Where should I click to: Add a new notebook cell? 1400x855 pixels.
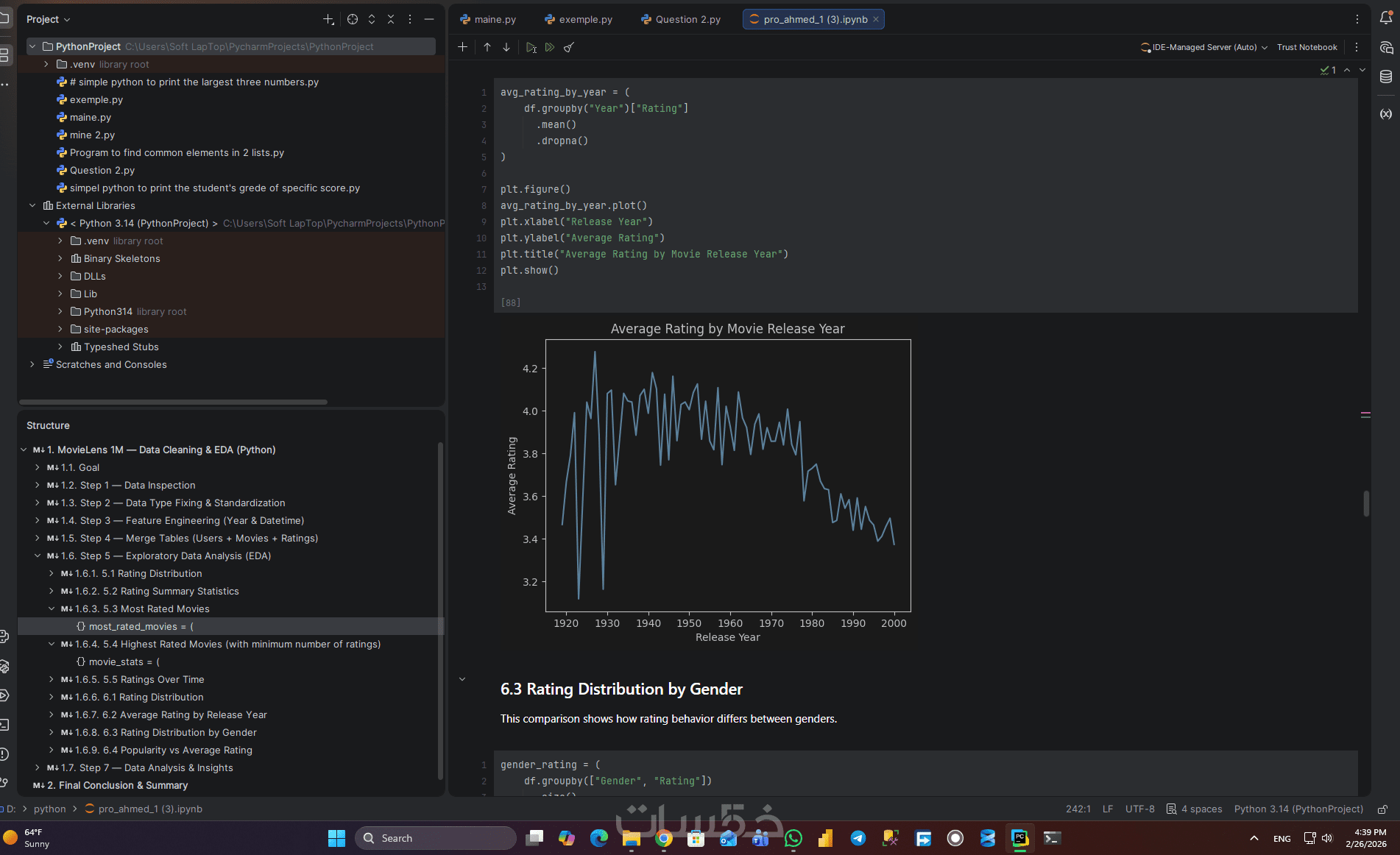(x=462, y=47)
